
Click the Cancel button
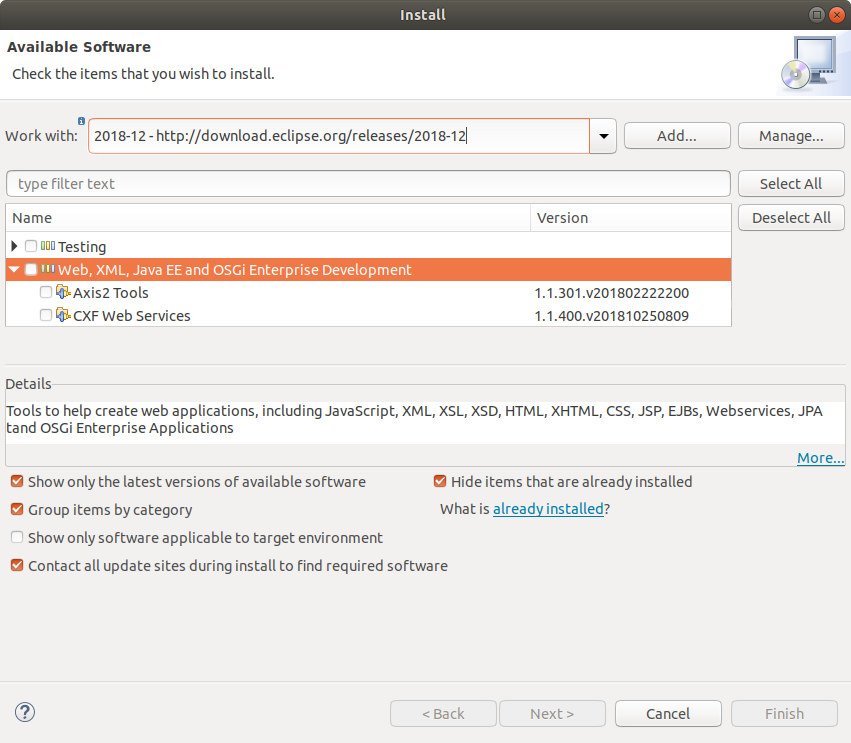tap(668, 713)
